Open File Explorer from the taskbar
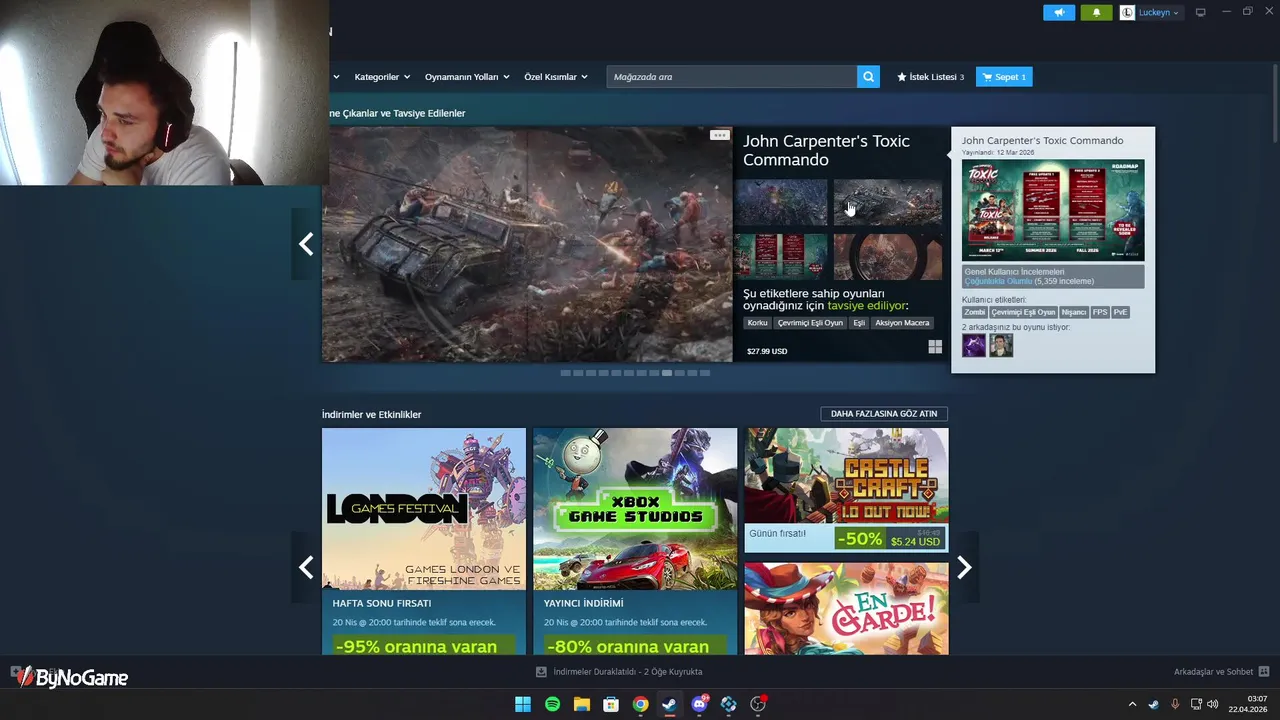 [582, 704]
